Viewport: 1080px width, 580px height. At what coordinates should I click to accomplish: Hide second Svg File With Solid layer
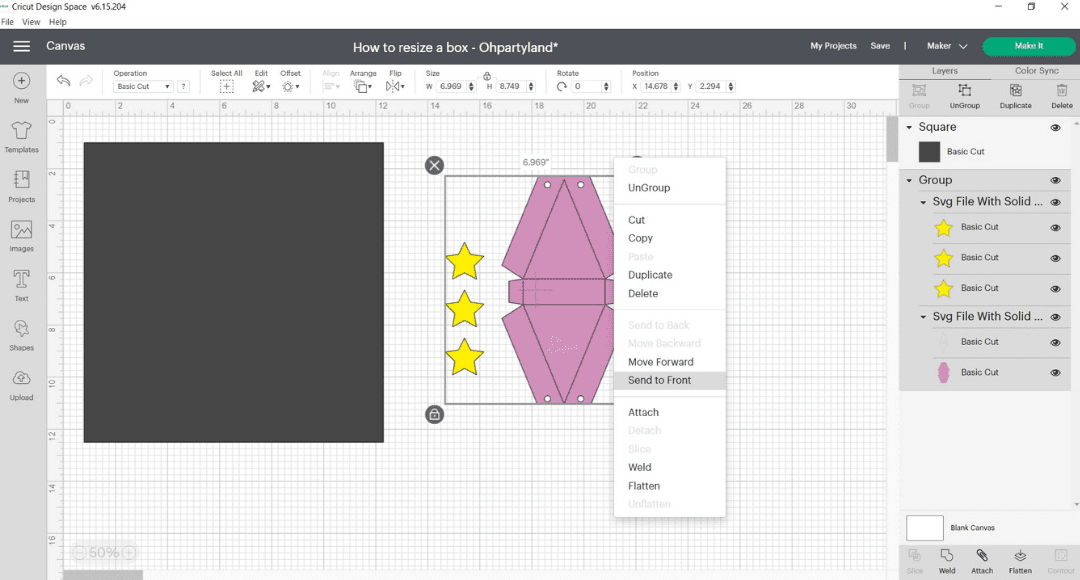1055,317
